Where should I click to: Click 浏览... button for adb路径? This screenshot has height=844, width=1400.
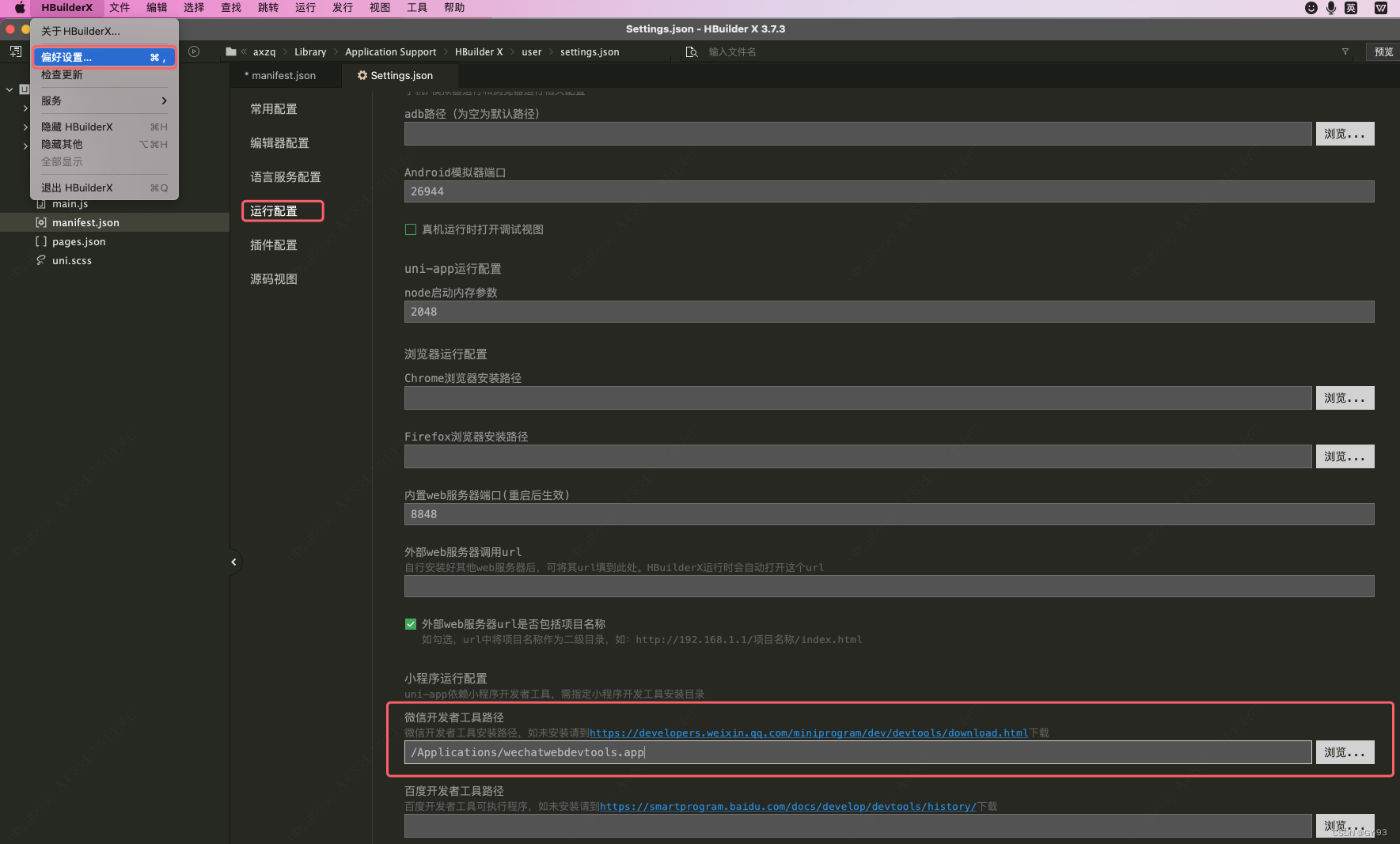(1345, 134)
